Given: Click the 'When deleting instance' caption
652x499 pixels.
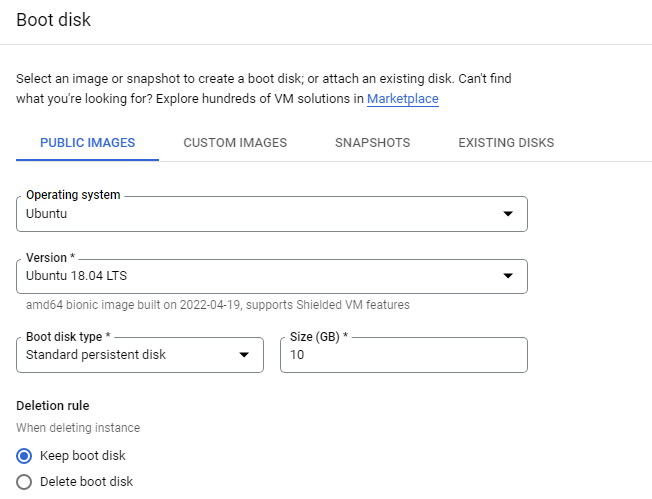Looking at the screenshot, I should [78, 427].
